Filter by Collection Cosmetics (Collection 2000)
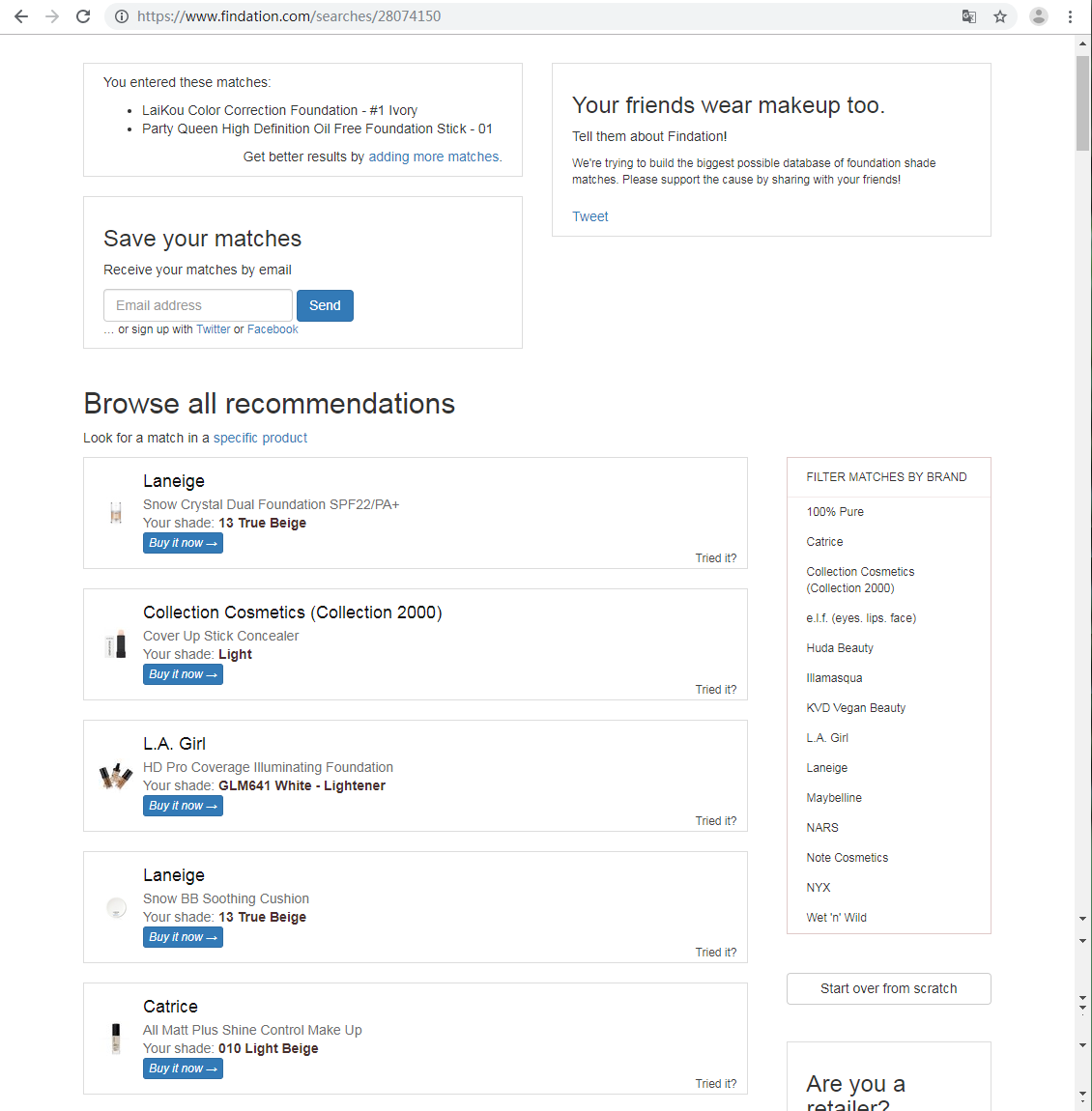 pos(860,580)
